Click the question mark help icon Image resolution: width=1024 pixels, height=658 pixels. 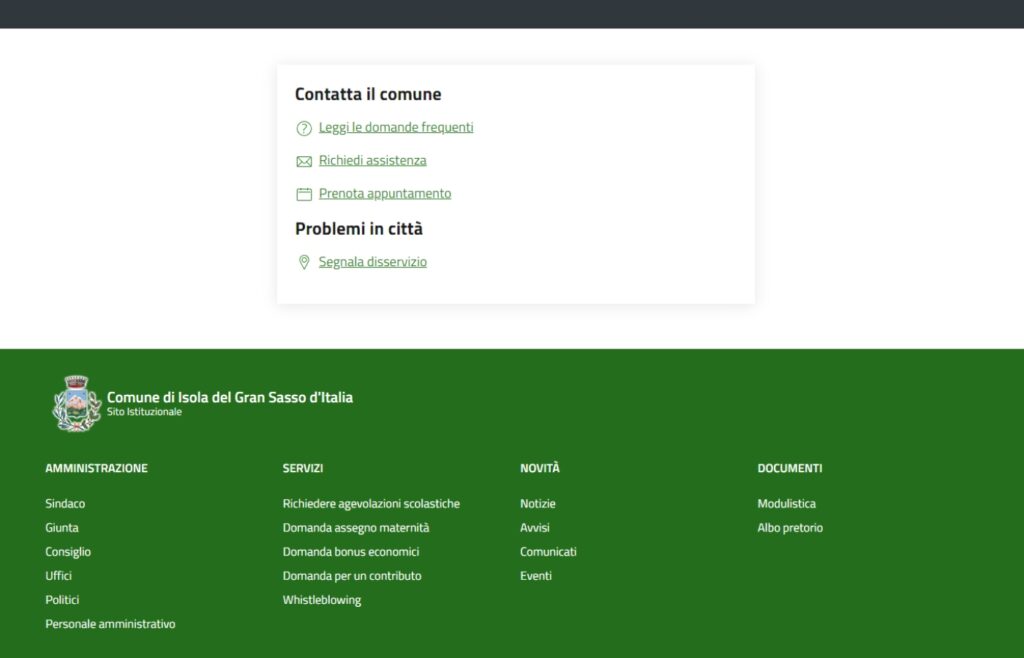pos(304,128)
